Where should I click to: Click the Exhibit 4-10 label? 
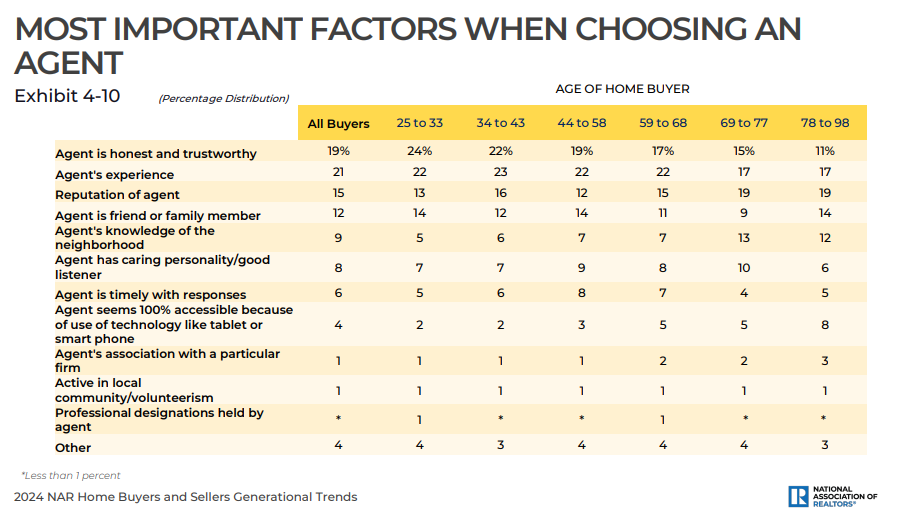click(x=67, y=96)
